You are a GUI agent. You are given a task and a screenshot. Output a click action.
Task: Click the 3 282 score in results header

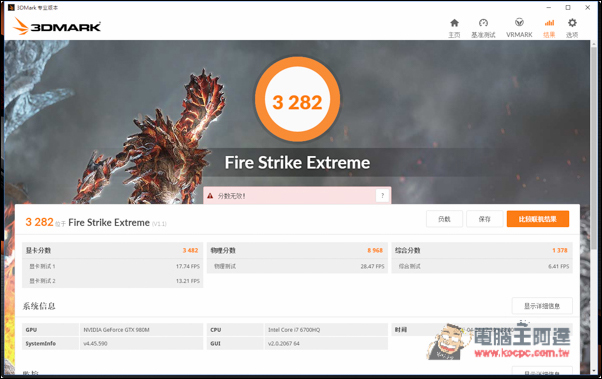39,222
